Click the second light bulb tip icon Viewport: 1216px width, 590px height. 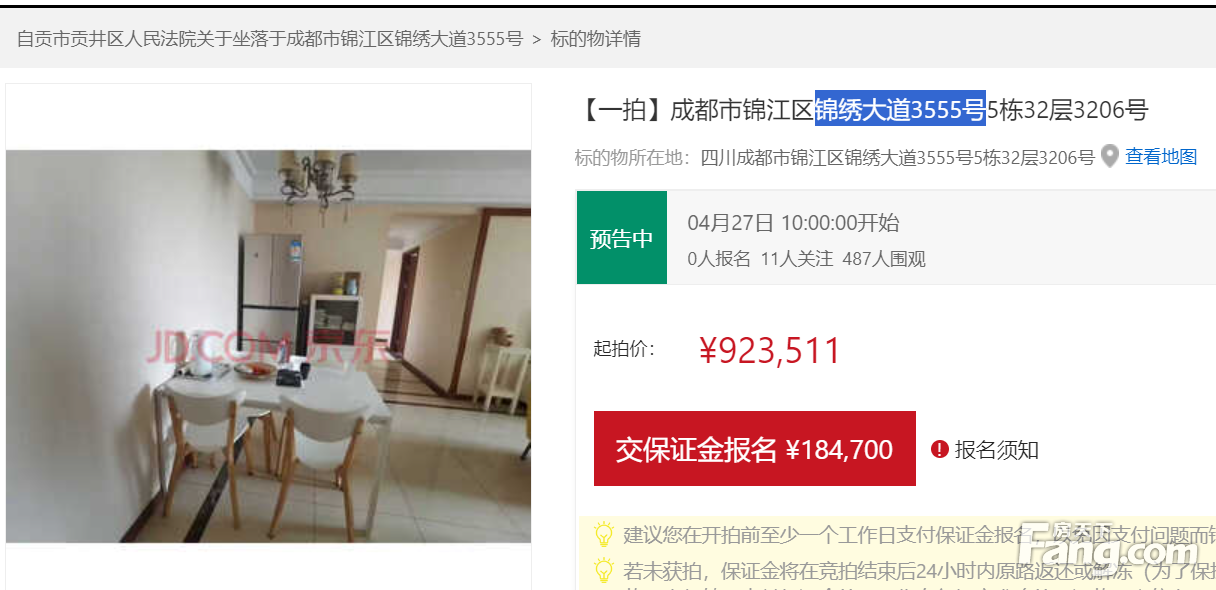tap(604, 570)
